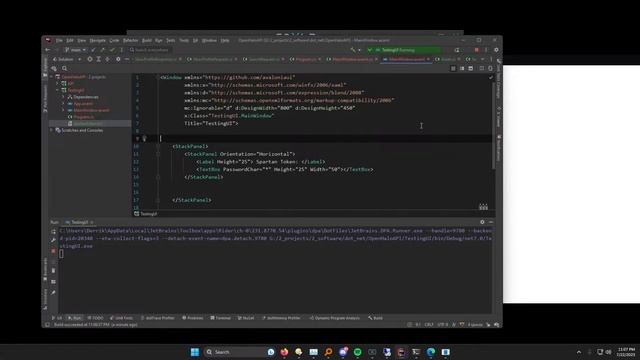Collapse the TestingUI project node
This screenshot has width=640, height=360.
[58, 90]
